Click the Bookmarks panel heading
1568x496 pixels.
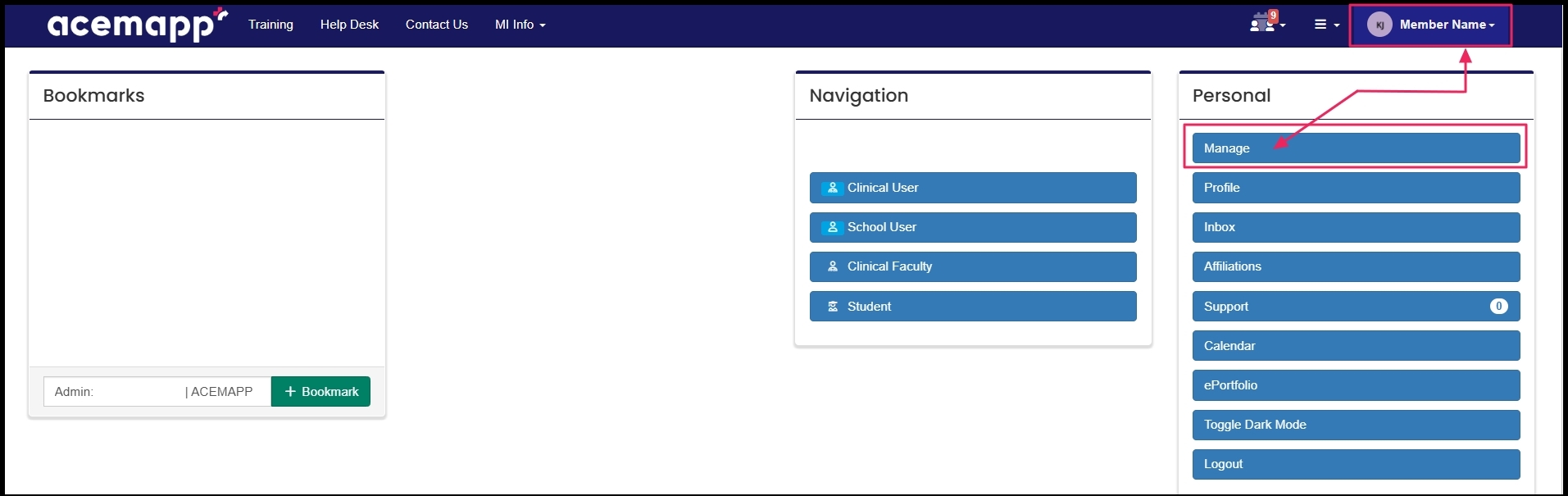coord(93,95)
